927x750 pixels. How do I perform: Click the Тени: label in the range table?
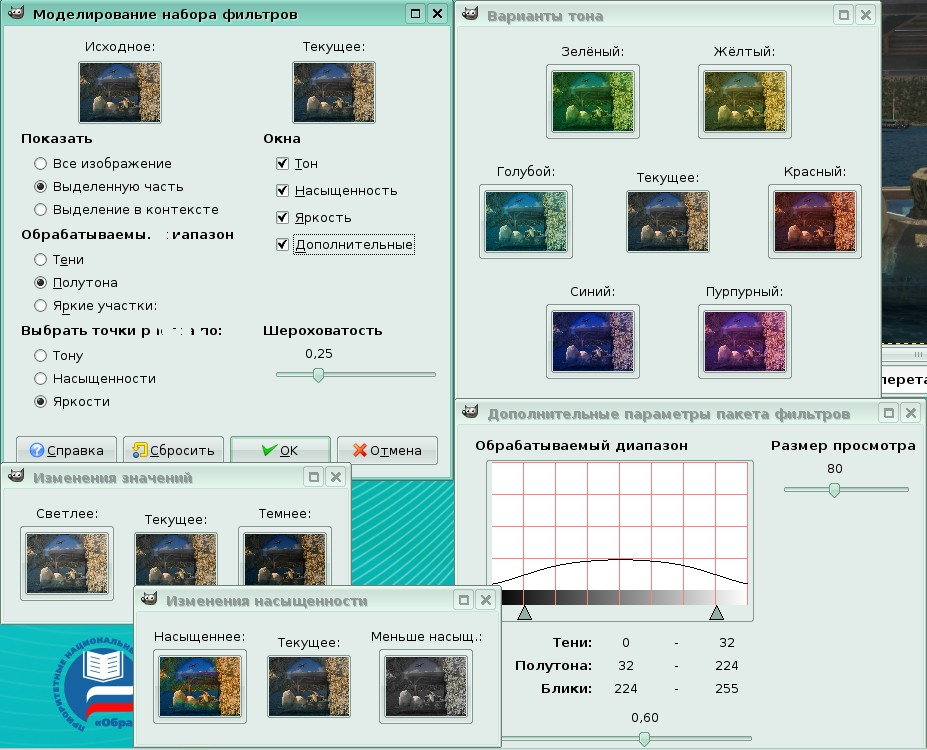pyautogui.click(x=572, y=642)
